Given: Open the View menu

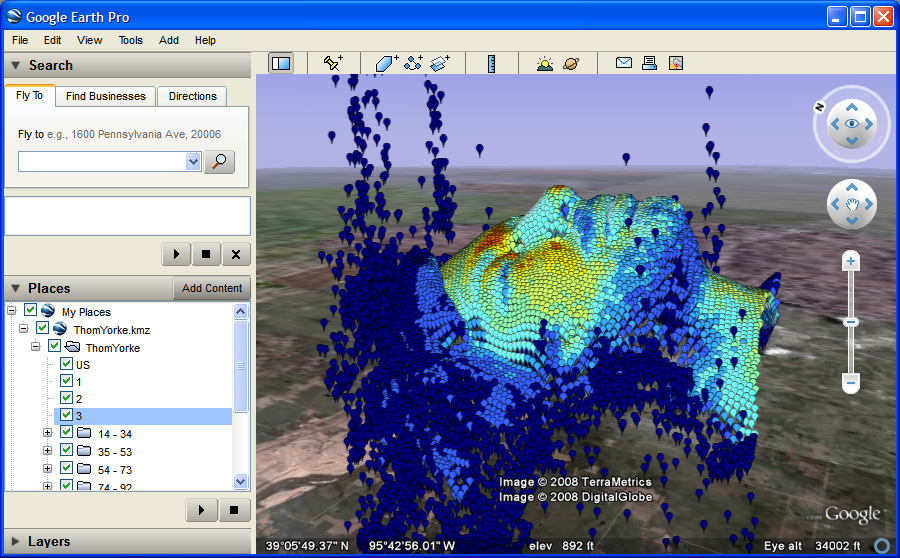Looking at the screenshot, I should coord(90,40).
